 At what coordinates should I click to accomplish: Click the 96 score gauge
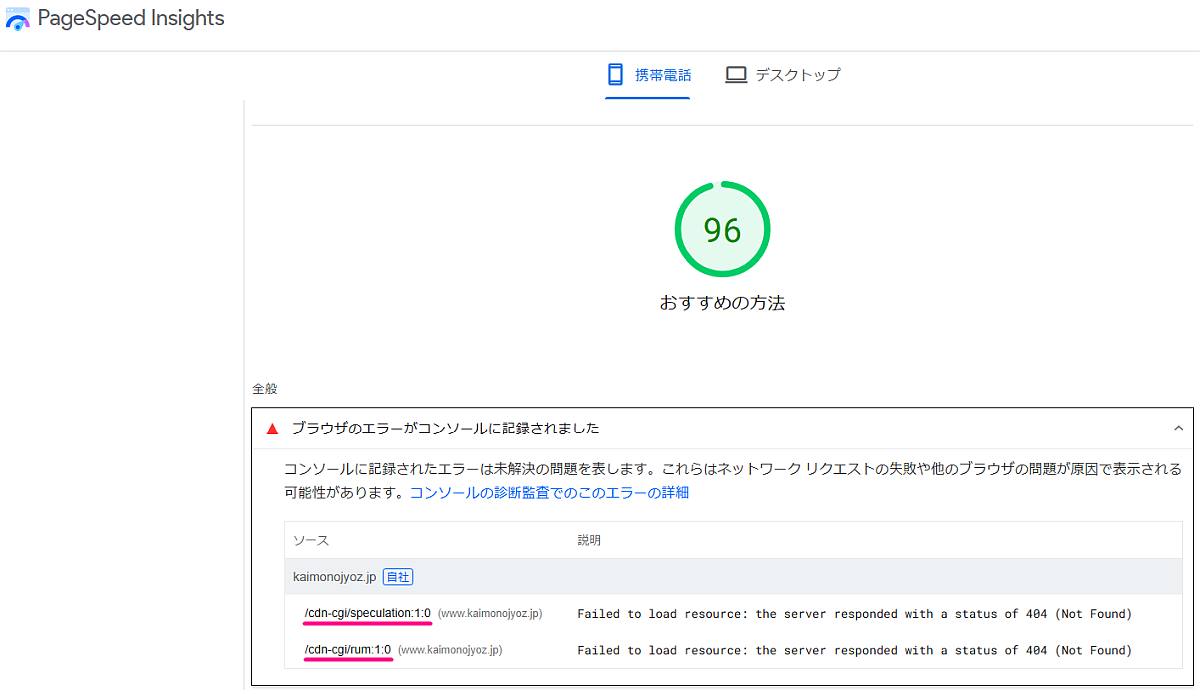click(x=722, y=230)
